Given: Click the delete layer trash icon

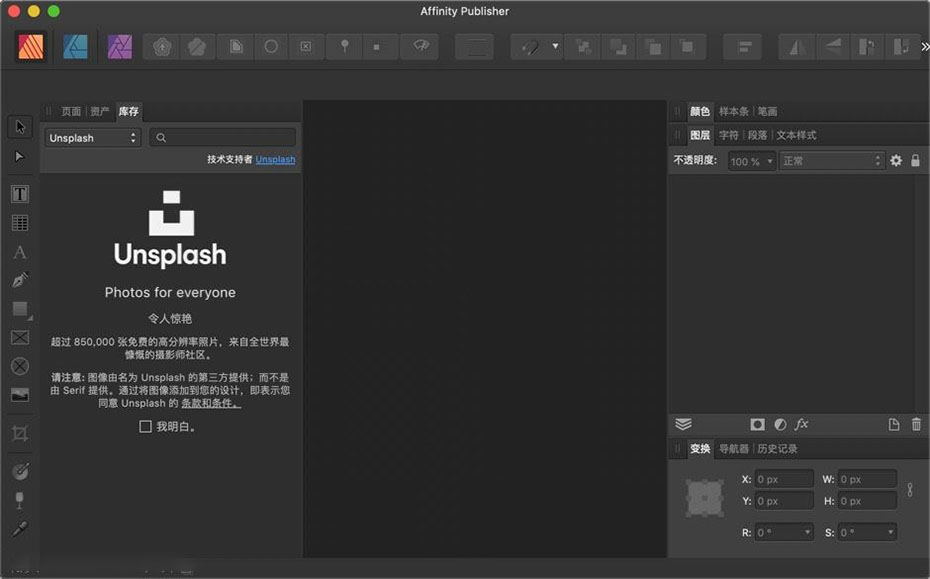Looking at the screenshot, I should coord(916,424).
